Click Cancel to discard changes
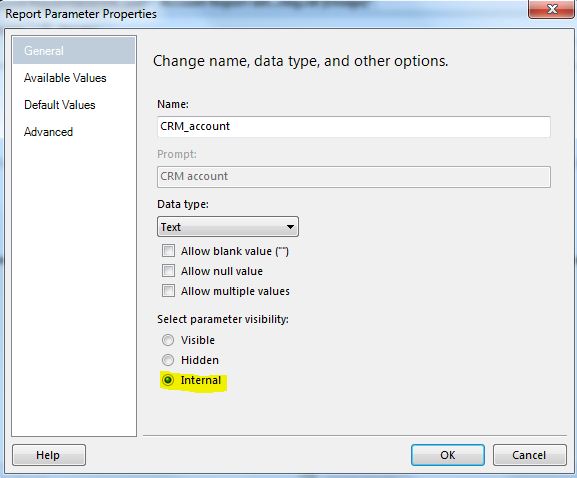Screen dimensions: 577x478 (x=529, y=455)
